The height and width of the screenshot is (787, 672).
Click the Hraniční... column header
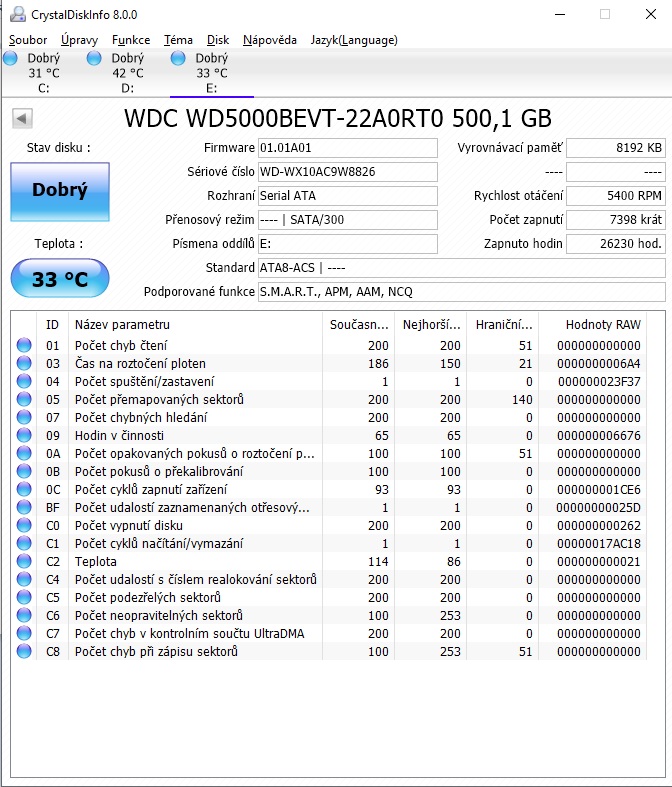pos(503,325)
